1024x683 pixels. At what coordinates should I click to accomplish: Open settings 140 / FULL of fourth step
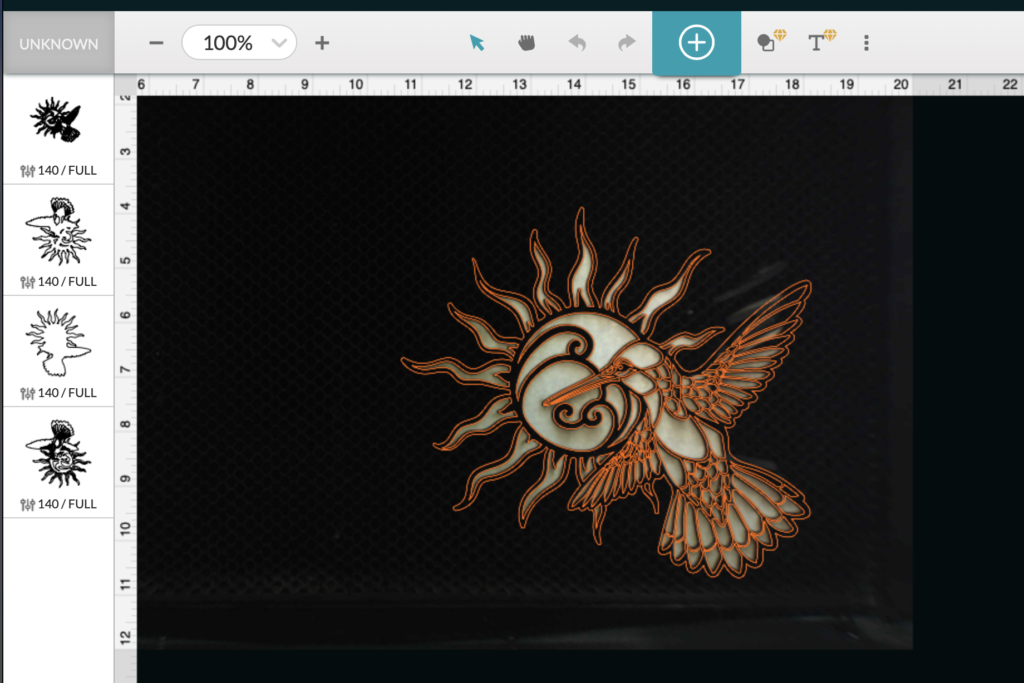[58, 504]
